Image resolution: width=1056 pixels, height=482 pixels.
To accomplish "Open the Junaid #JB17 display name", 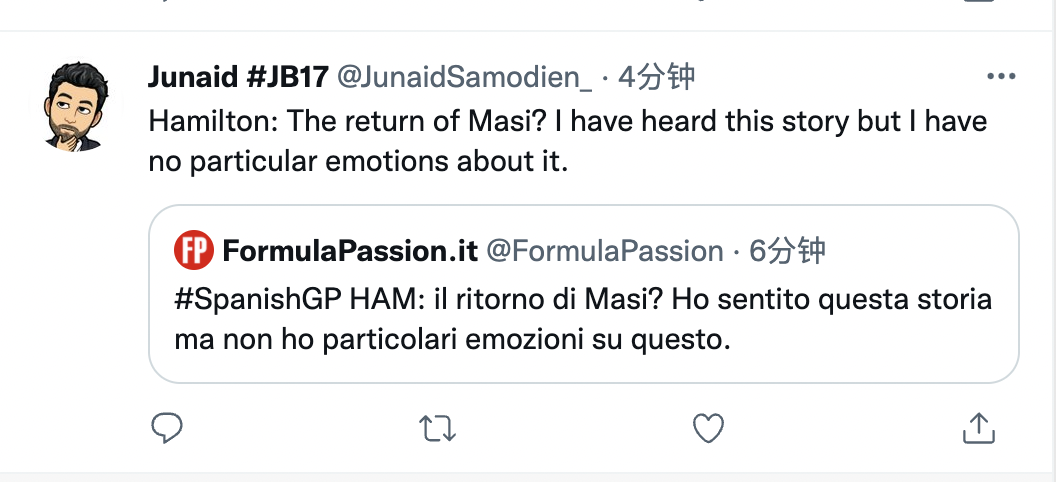I will pos(238,78).
